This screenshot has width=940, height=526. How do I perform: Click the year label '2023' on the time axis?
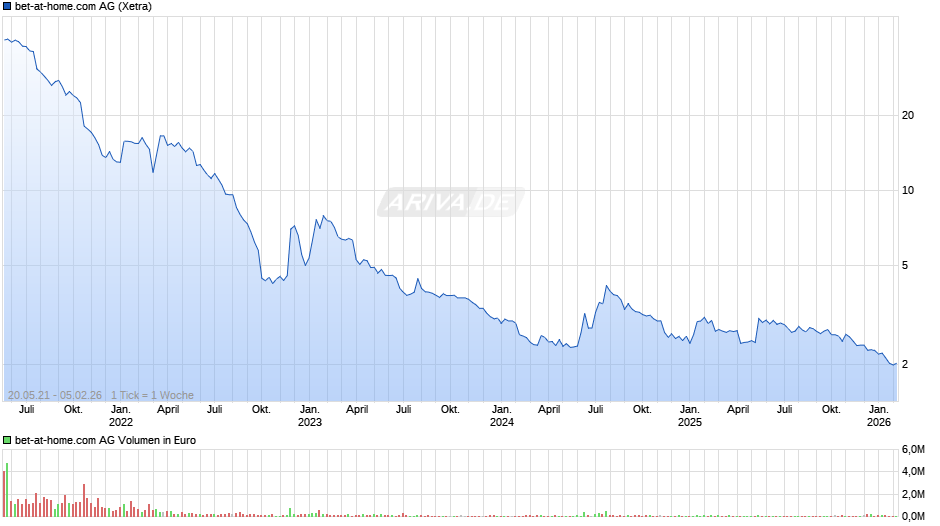[x=309, y=422]
